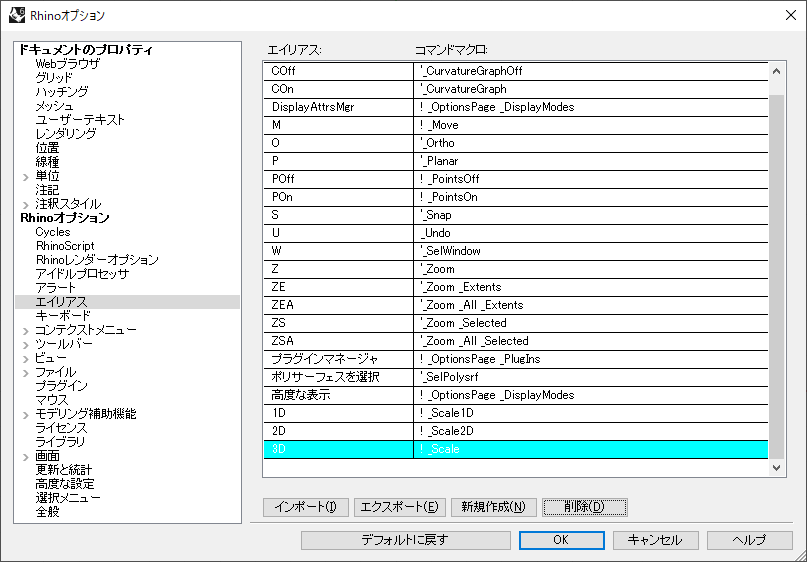The image size is (807, 562).
Task: Click the キャンセル button
Action: click(655, 540)
